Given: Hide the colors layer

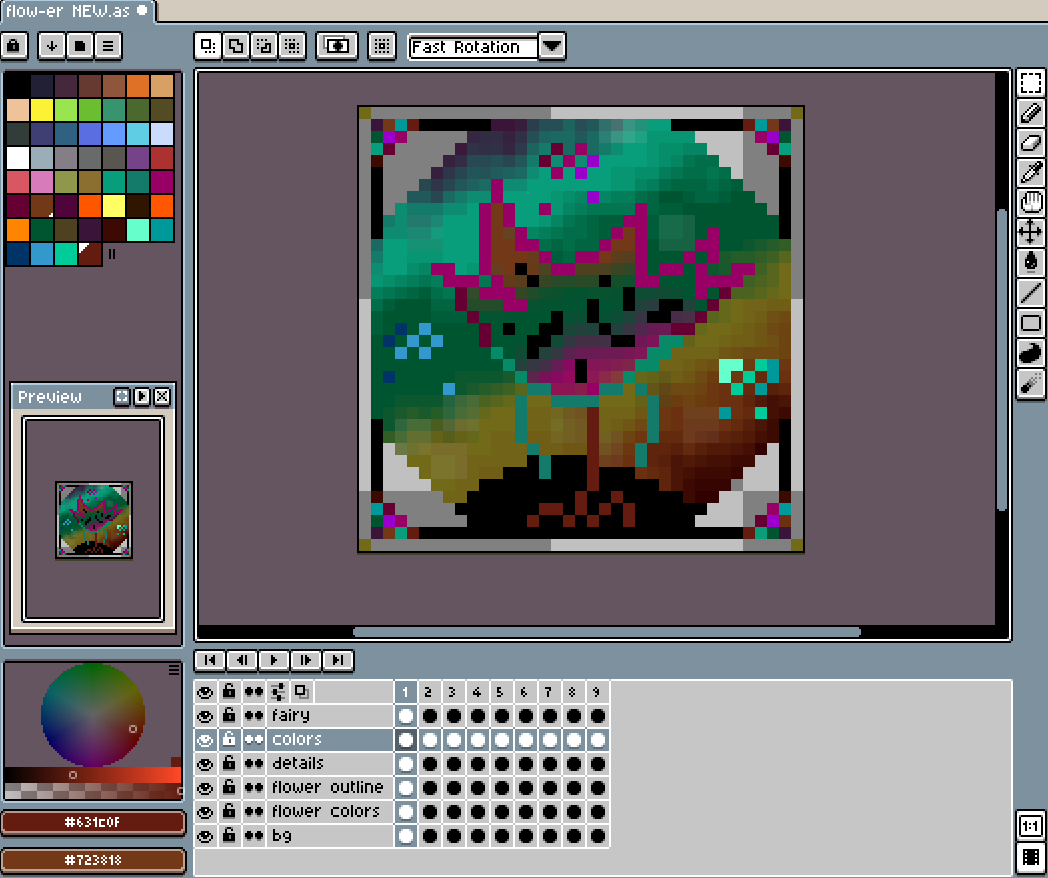Looking at the screenshot, I should (205, 740).
